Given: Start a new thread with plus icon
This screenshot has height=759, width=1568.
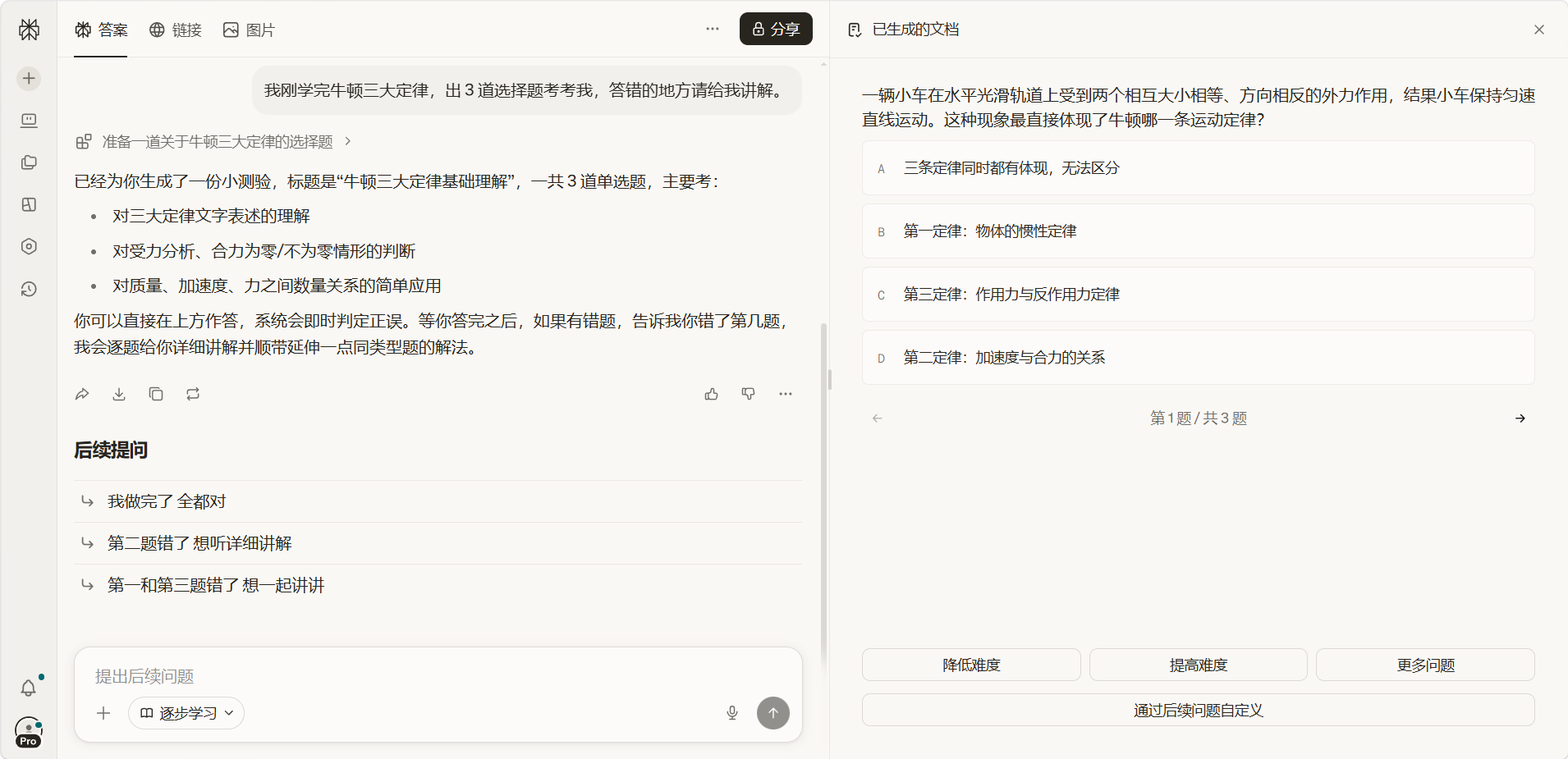Looking at the screenshot, I should [29, 78].
